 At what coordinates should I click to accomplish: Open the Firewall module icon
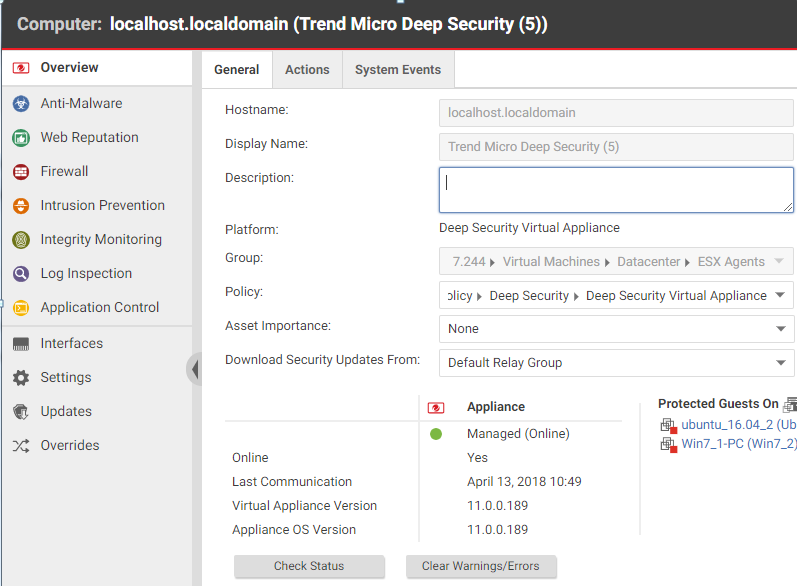pyautogui.click(x=20, y=172)
